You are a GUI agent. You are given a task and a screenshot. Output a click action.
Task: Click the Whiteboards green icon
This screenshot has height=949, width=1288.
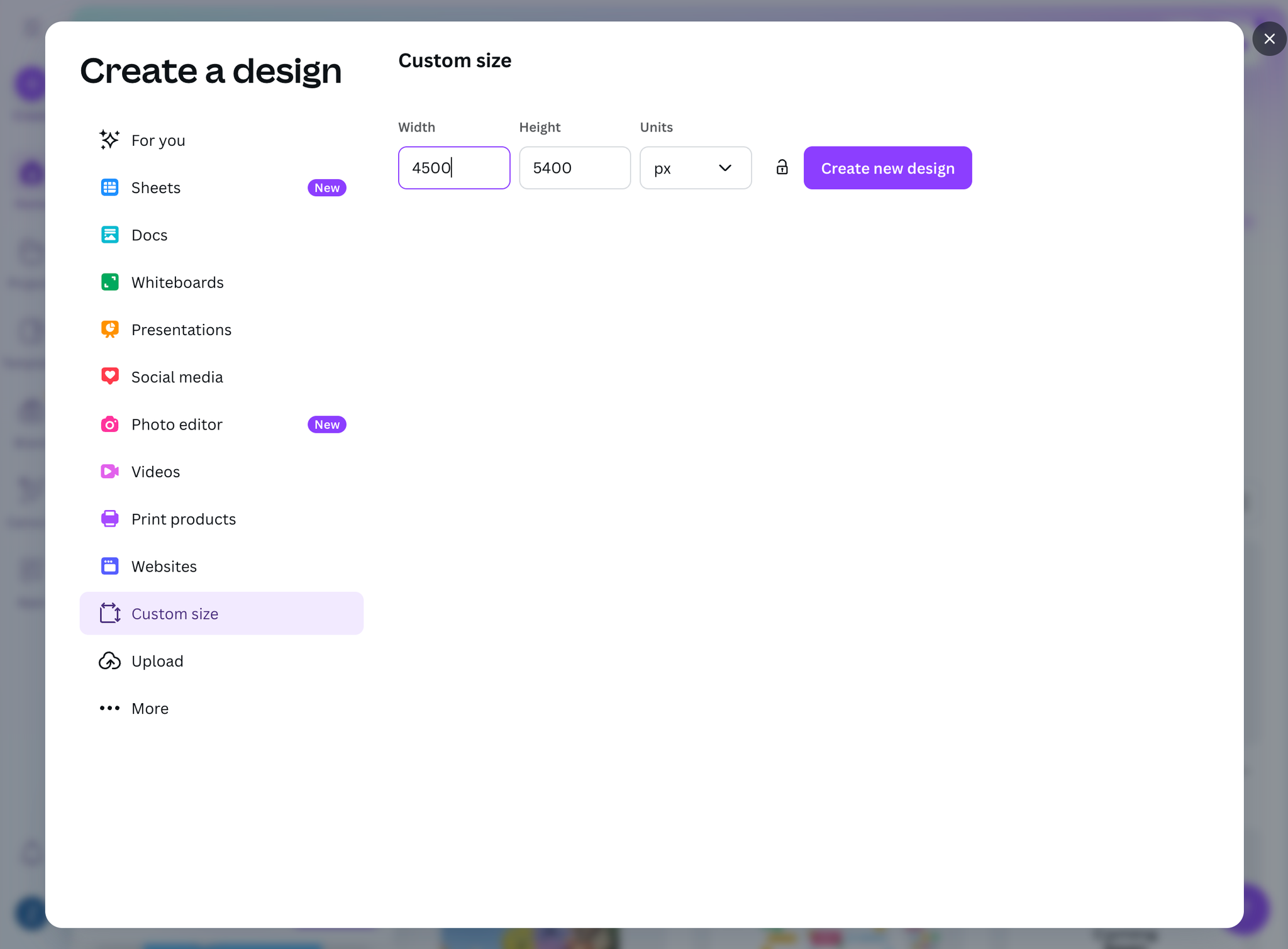point(109,282)
